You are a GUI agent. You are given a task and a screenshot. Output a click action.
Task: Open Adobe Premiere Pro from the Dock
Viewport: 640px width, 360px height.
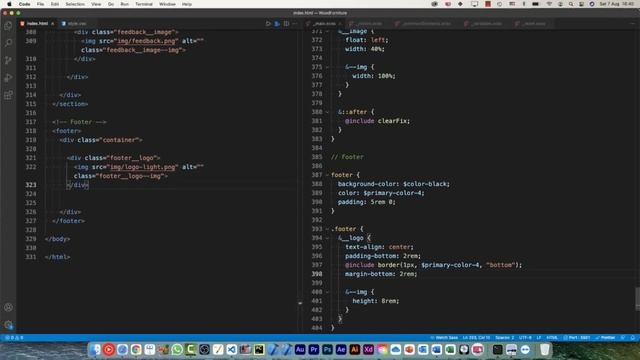pos(313,349)
